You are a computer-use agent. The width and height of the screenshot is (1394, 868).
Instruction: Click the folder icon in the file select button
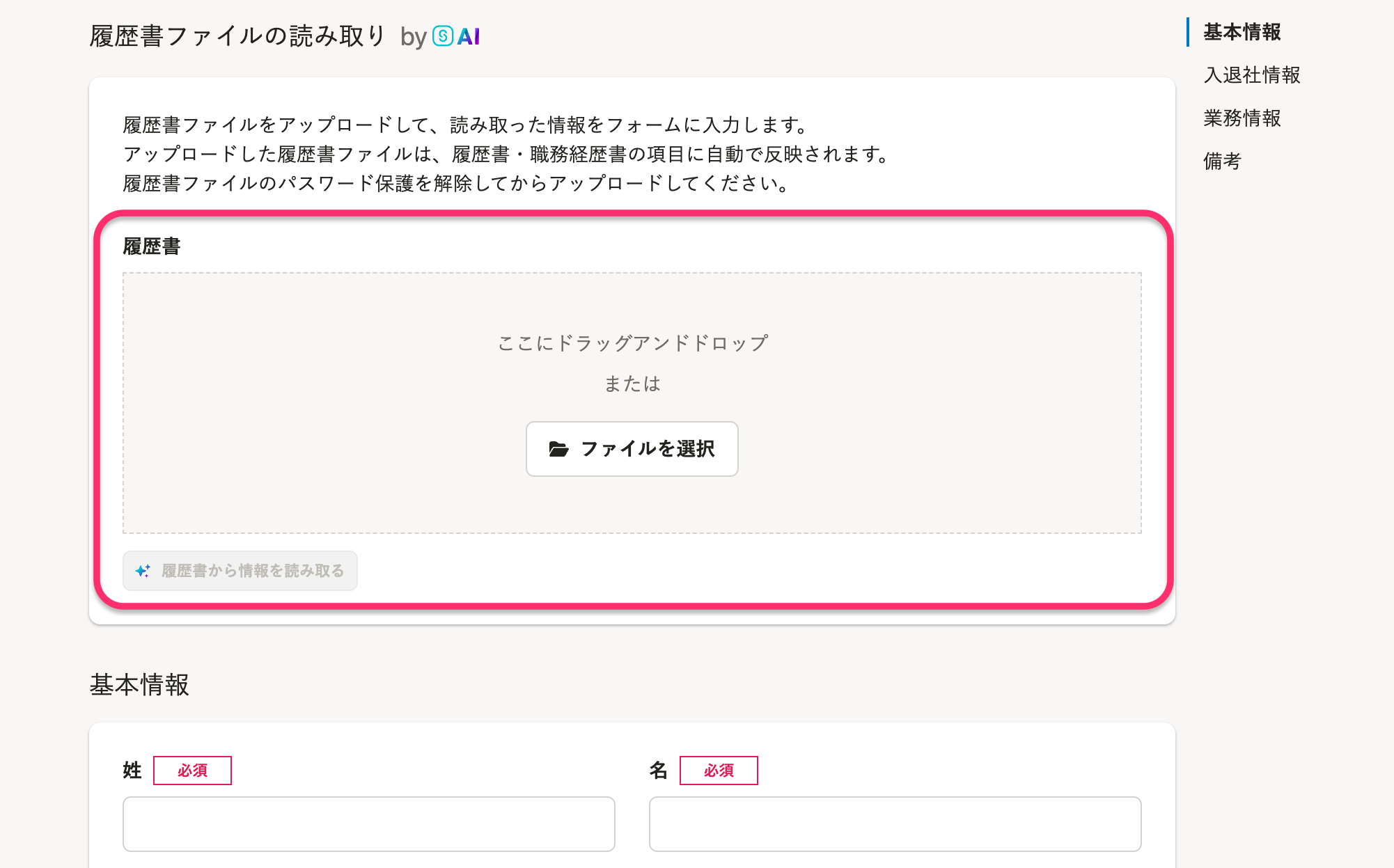pyautogui.click(x=558, y=449)
